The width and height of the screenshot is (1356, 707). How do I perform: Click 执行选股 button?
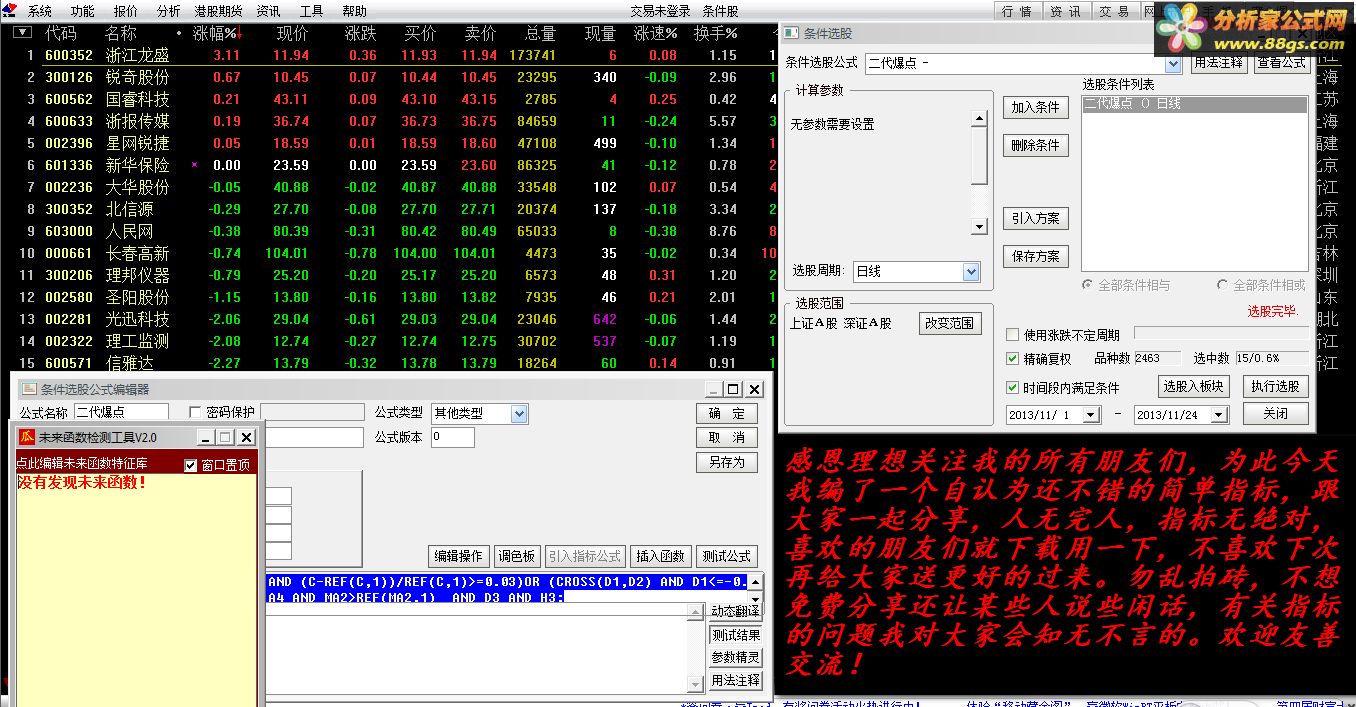tap(1275, 387)
